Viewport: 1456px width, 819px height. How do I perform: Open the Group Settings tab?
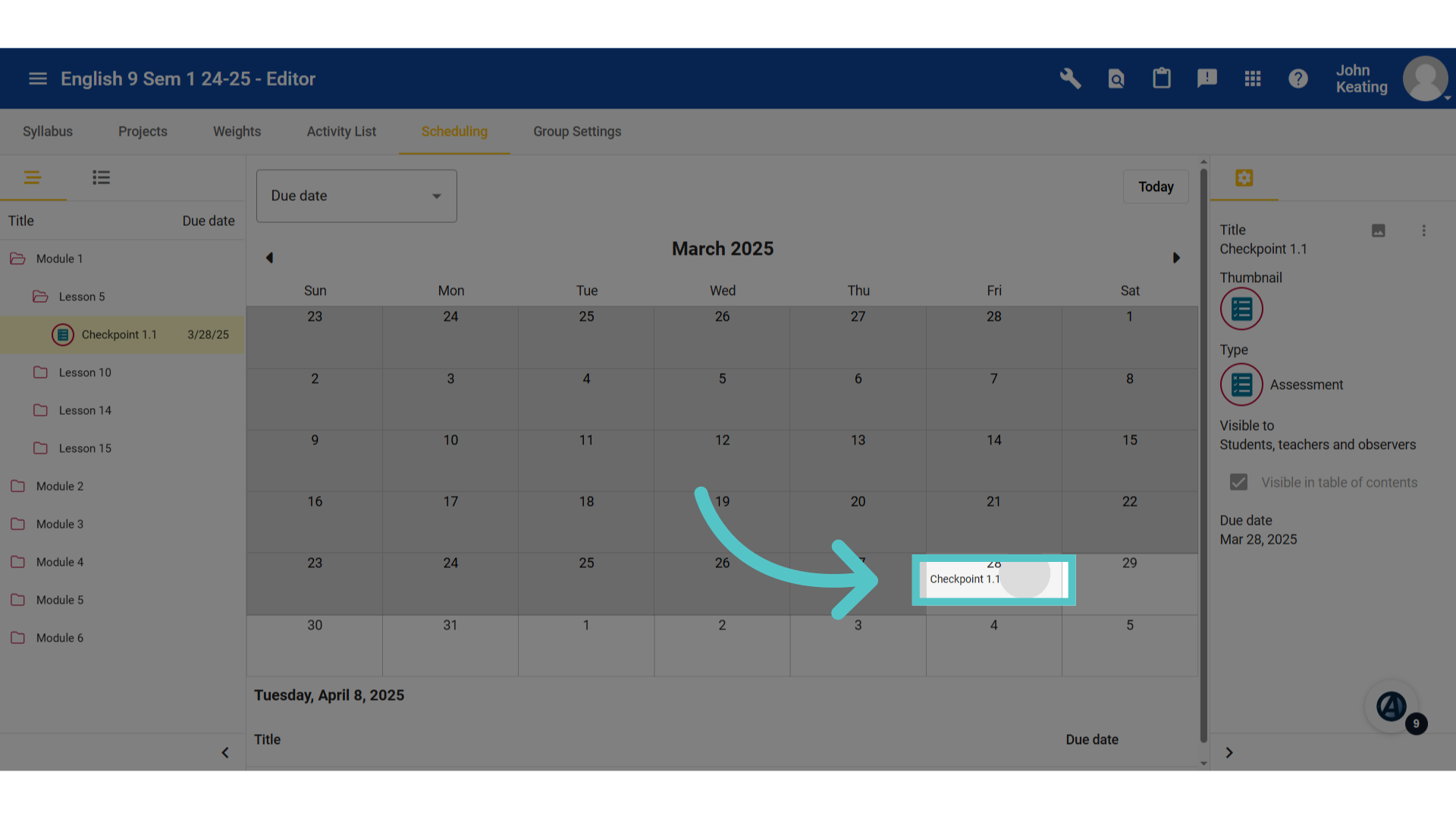click(577, 131)
